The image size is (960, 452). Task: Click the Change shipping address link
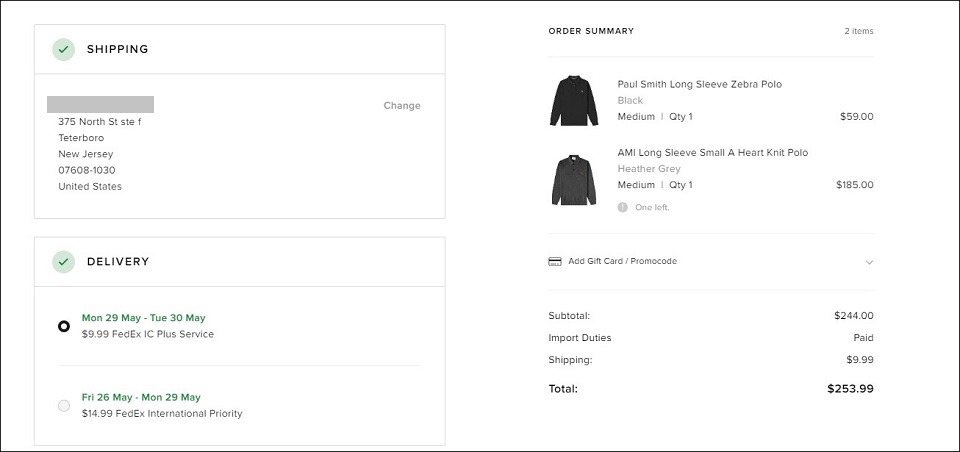click(402, 105)
